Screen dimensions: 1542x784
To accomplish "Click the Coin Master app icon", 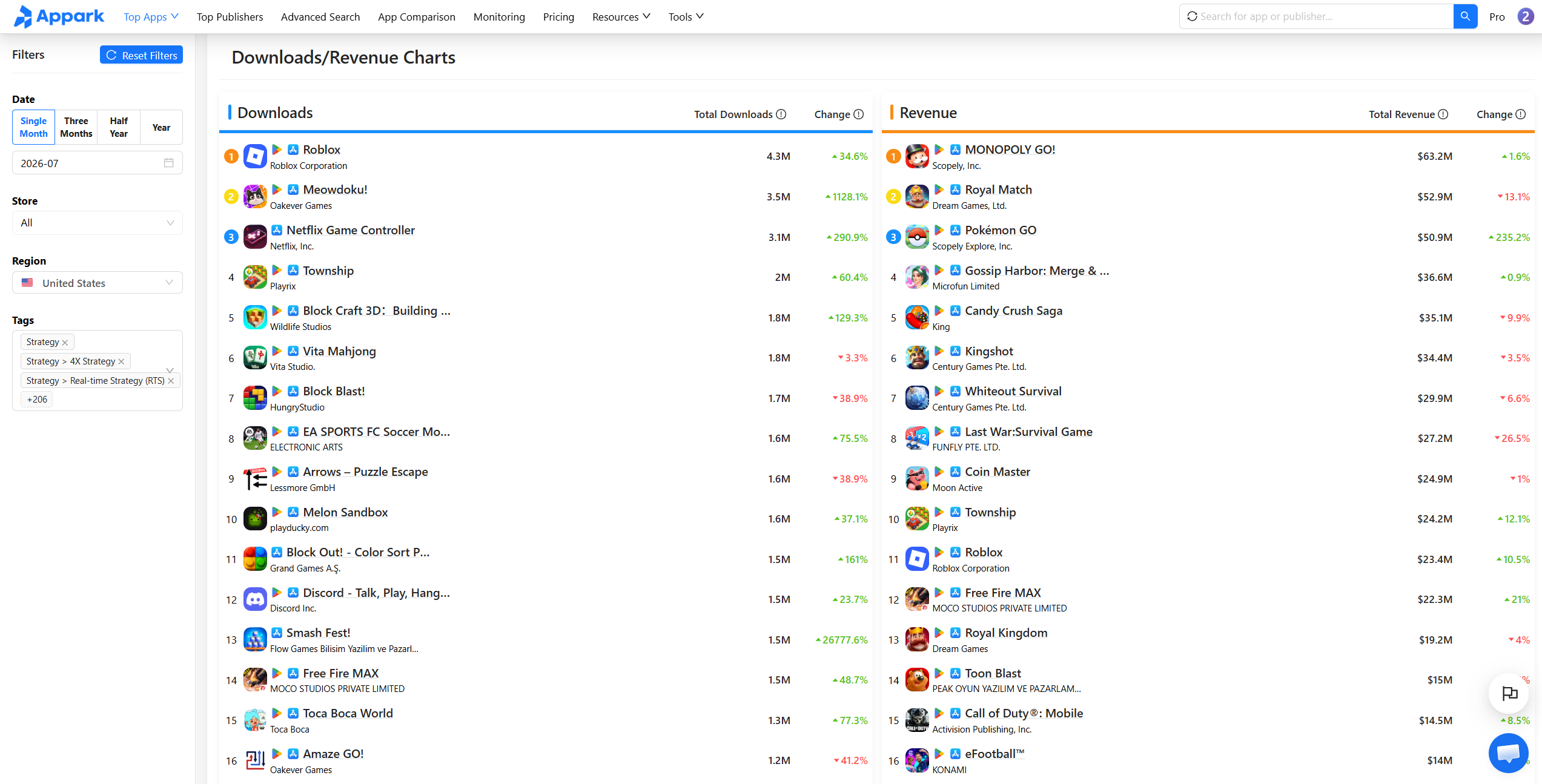I will pyautogui.click(x=917, y=478).
